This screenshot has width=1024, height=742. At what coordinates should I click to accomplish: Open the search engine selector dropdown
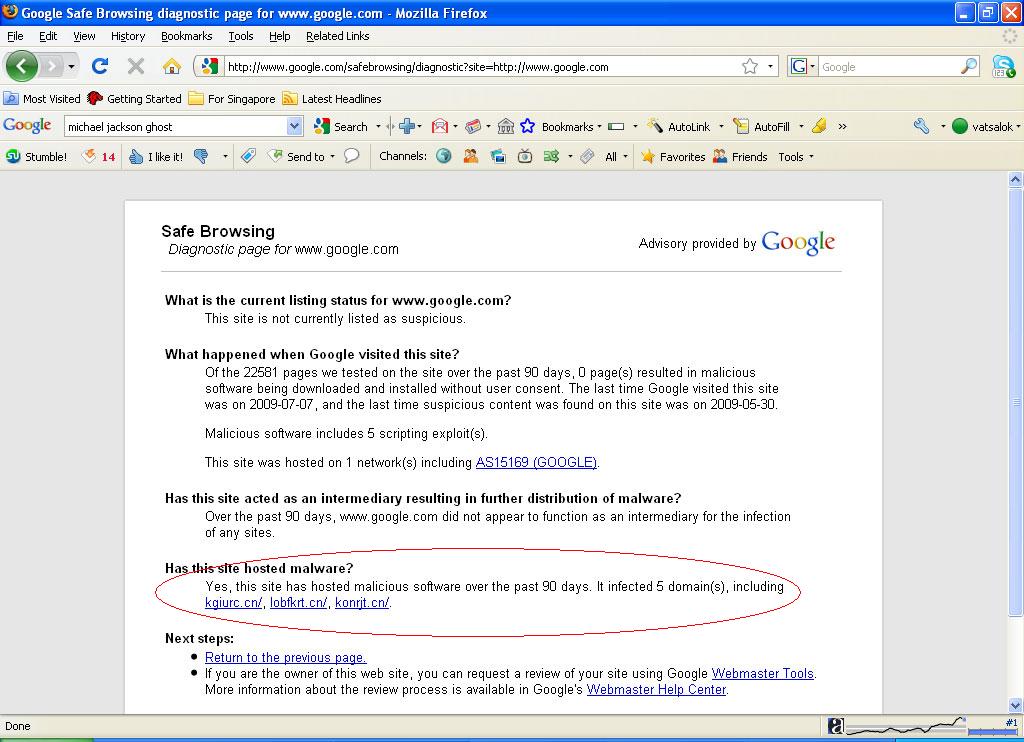point(812,66)
